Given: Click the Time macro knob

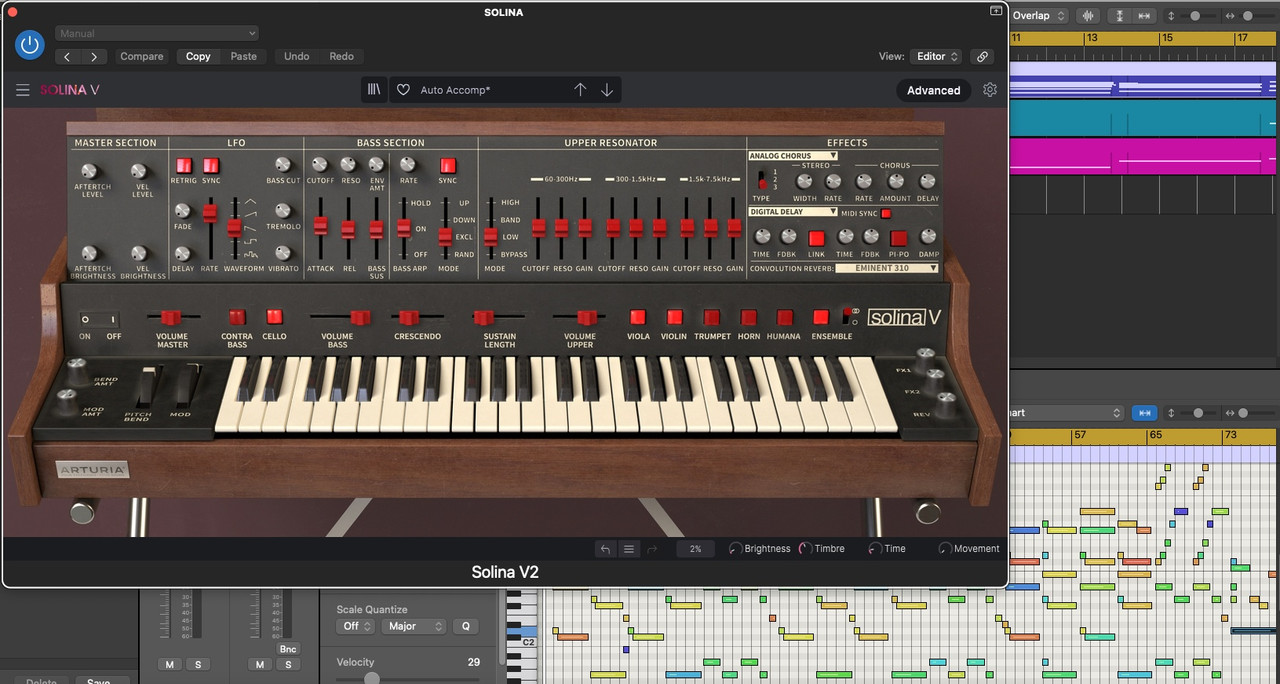Looking at the screenshot, I should [875, 549].
